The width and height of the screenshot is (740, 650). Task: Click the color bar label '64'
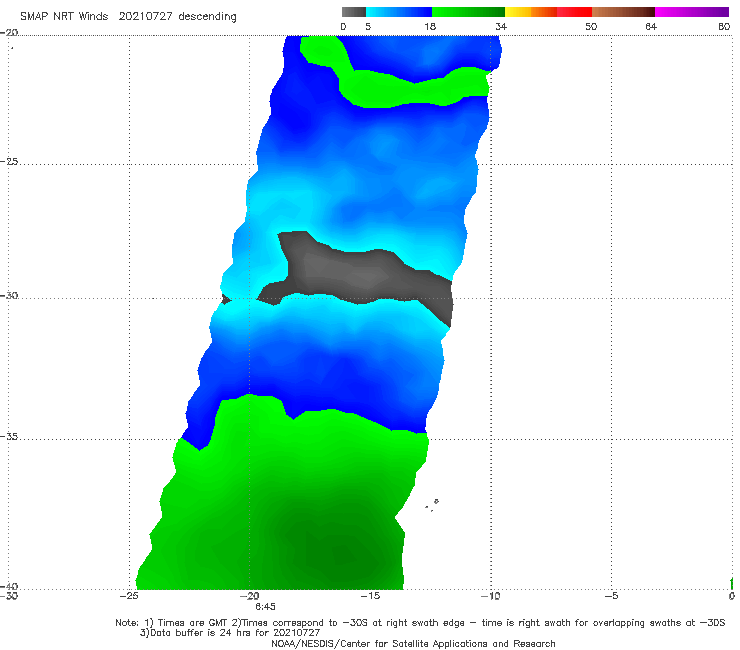pos(651,26)
